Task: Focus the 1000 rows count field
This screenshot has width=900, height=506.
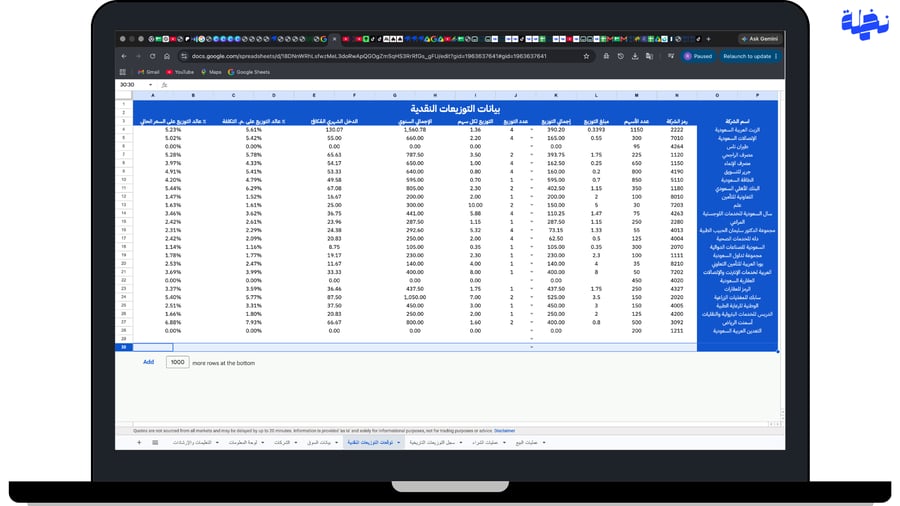Action: click(177, 362)
